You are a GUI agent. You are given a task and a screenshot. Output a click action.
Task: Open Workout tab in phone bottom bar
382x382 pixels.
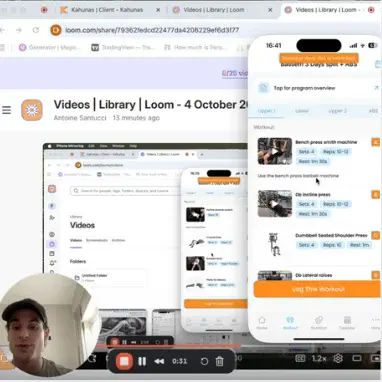pyautogui.click(x=290, y=323)
